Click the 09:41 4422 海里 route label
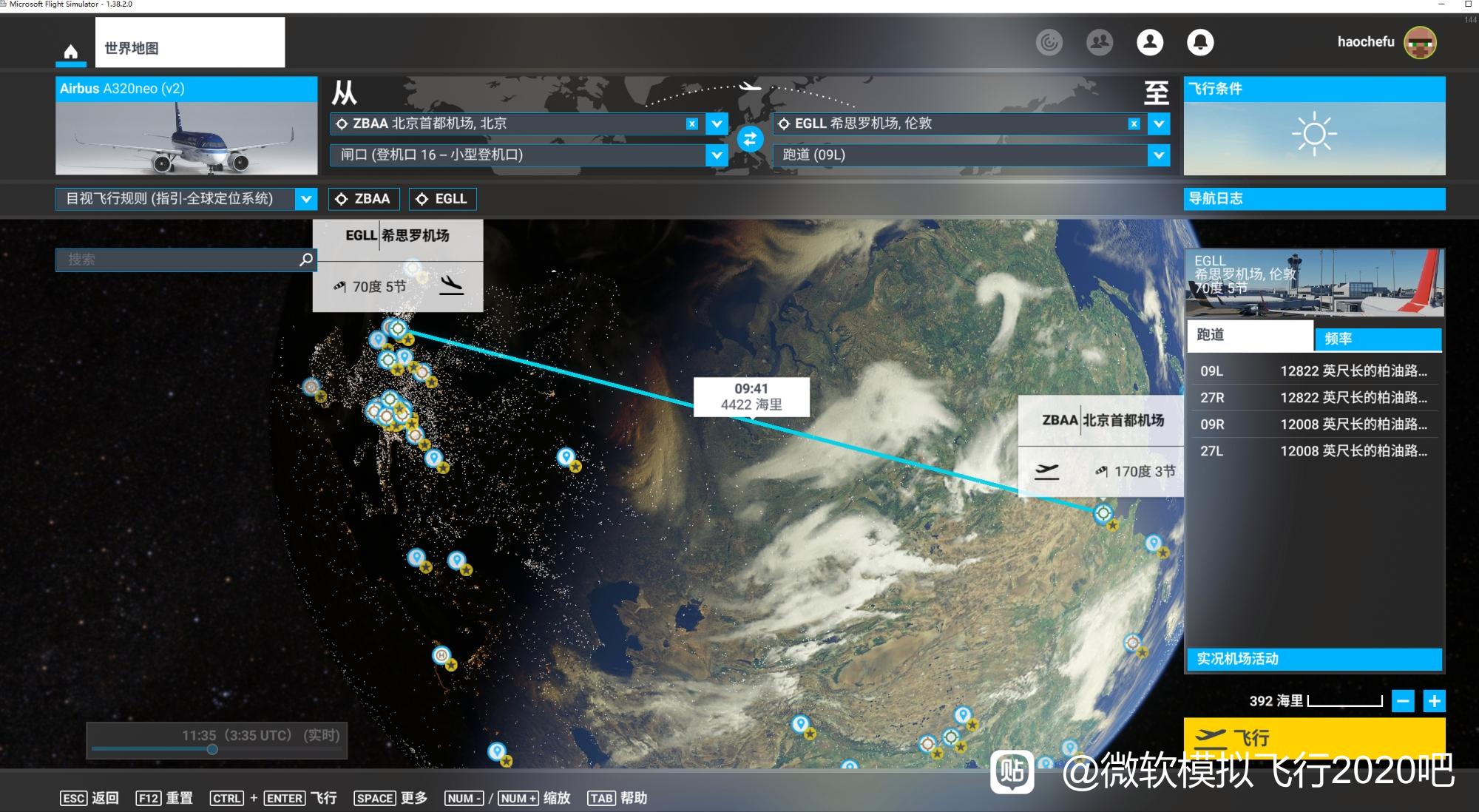The height and width of the screenshot is (812, 1479). point(751,396)
